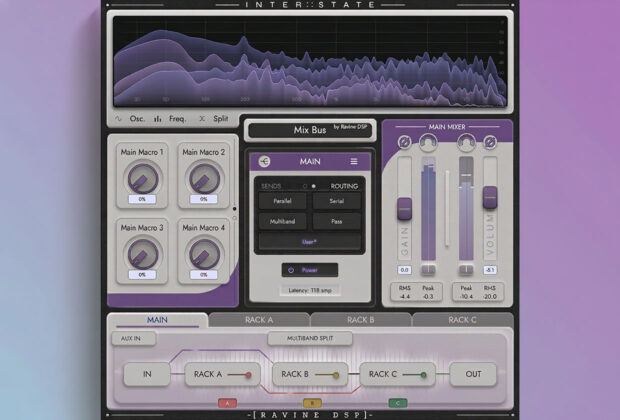
Task: Click the green C rack tag
Action: (398, 403)
